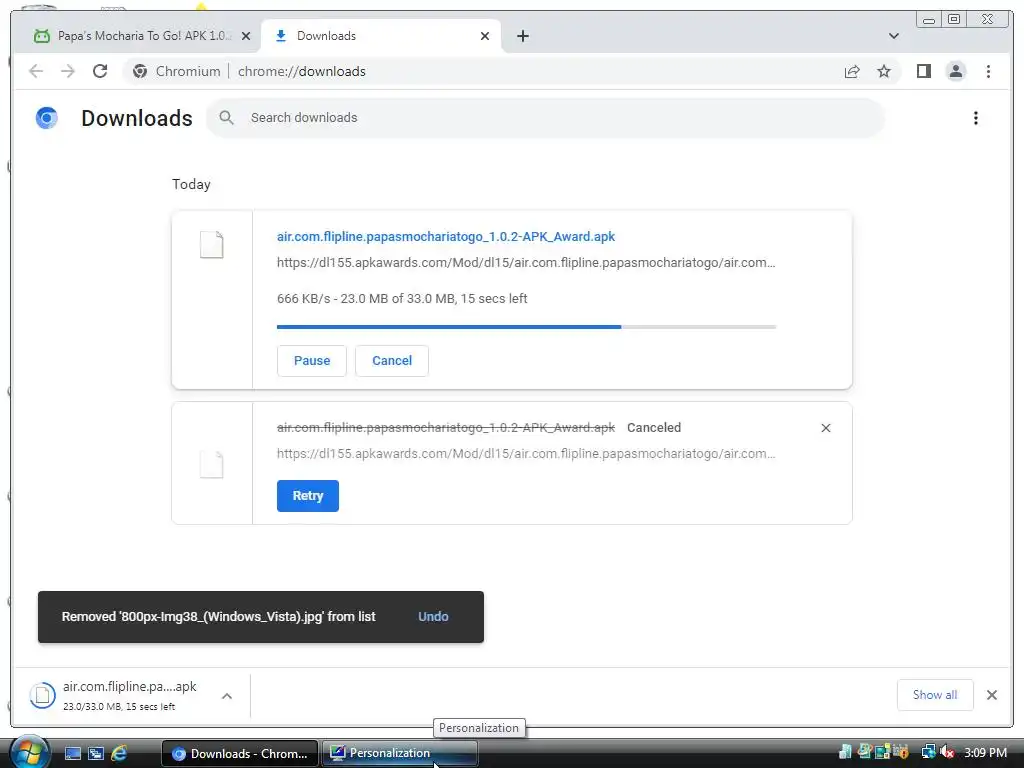Expand the shelf download options chevron
The width and height of the screenshot is (1024, 768).
point(227,696)
